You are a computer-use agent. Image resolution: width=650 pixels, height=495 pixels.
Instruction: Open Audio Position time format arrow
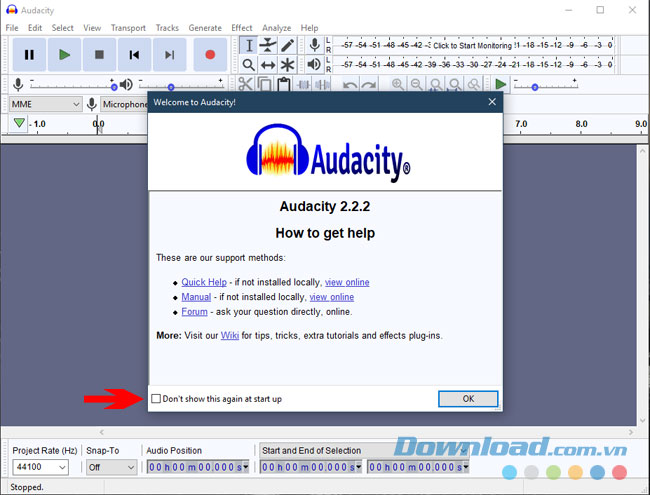[x=245, y=467]
